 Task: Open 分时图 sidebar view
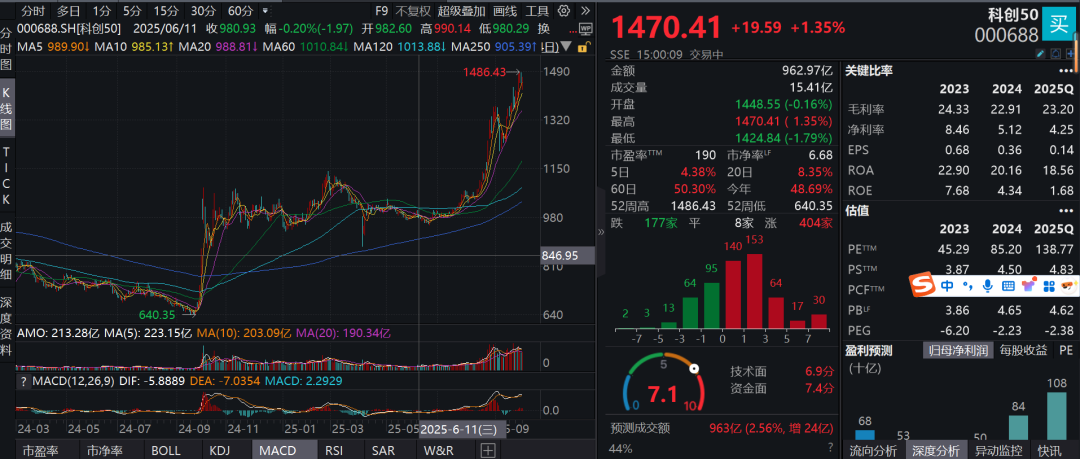pos(6,50)
